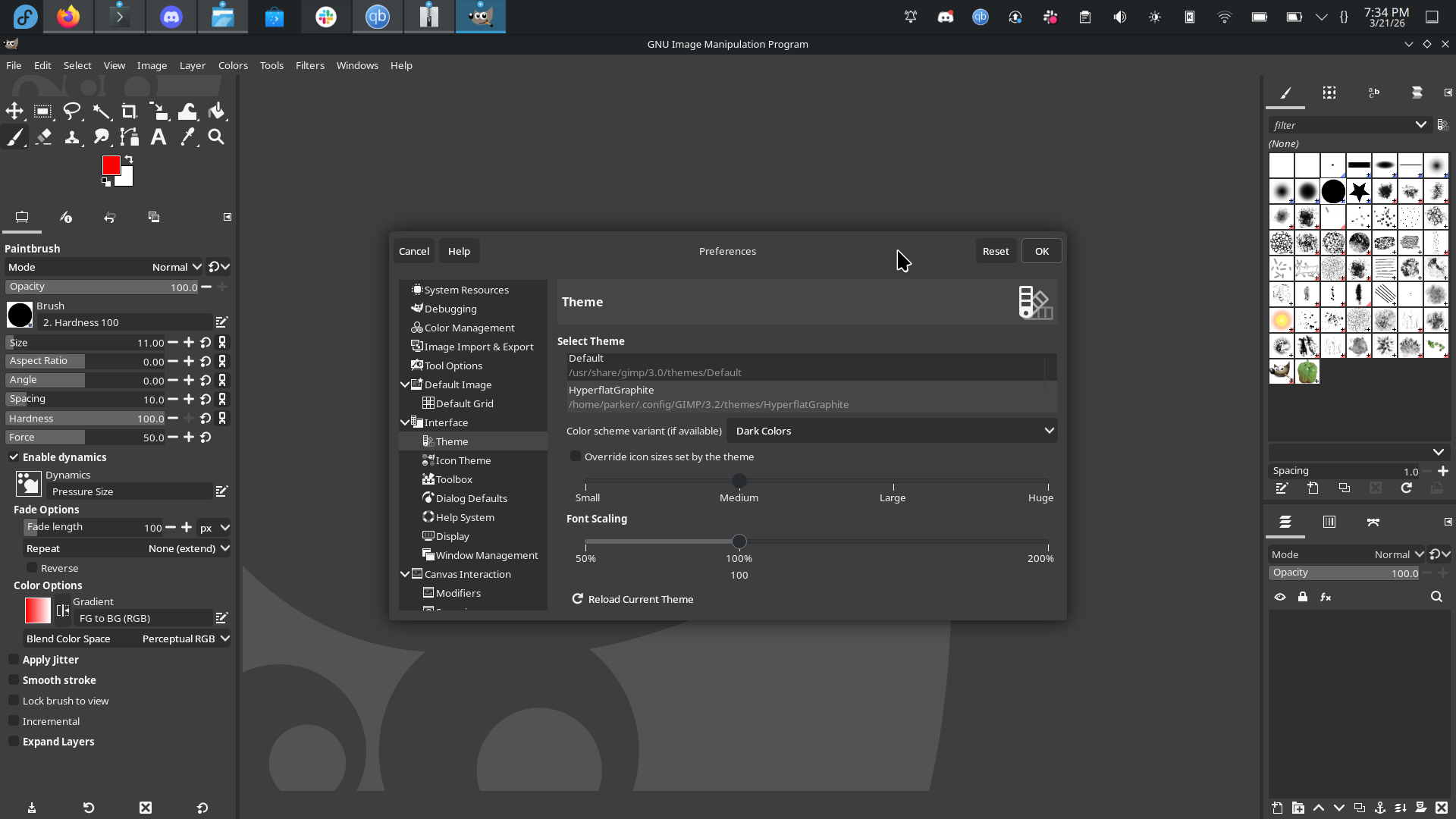Image resolution: width=1456 pixels, height=819 pixels.
Task: Collapse the Interface tree section
Action: click(405, 422)
